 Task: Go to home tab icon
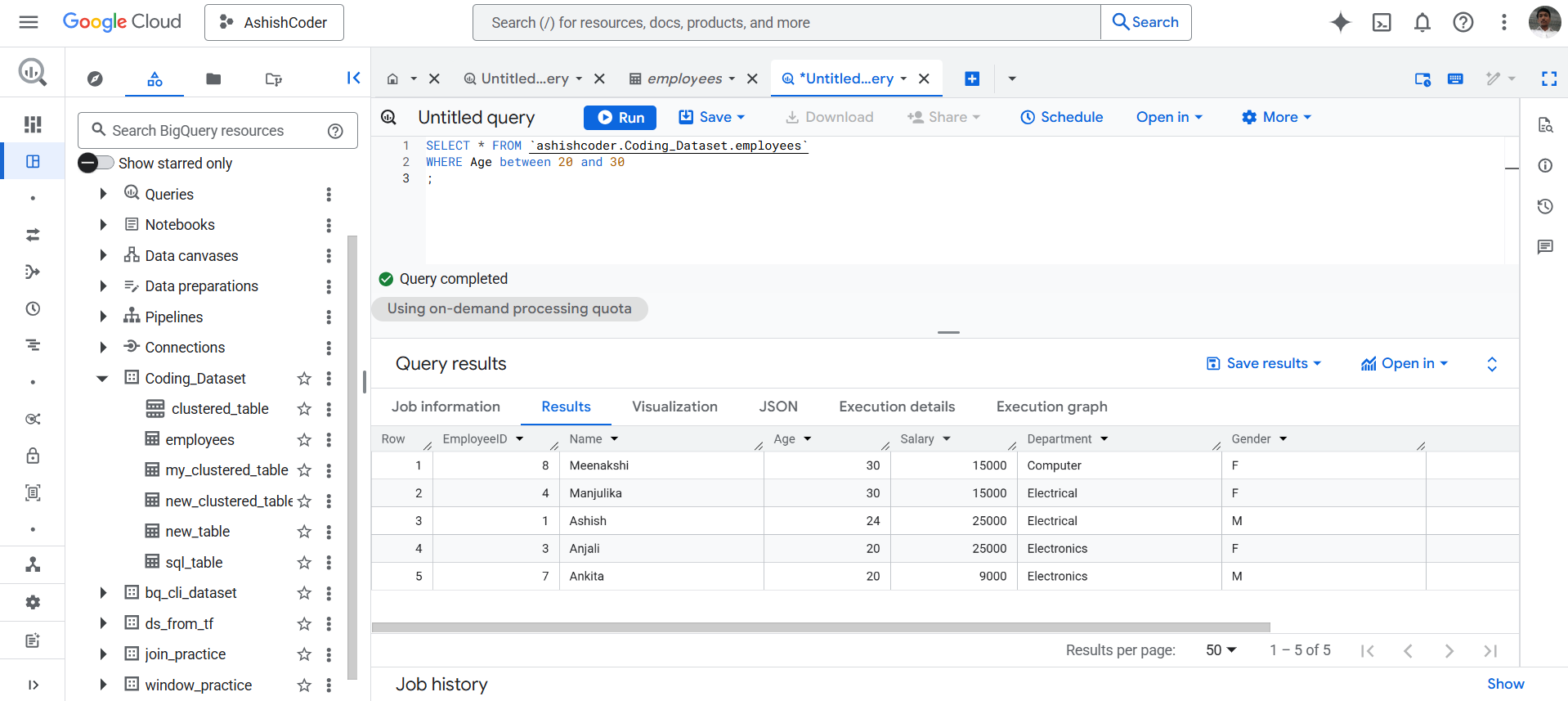pyautogui.click(x=392, y=79)
